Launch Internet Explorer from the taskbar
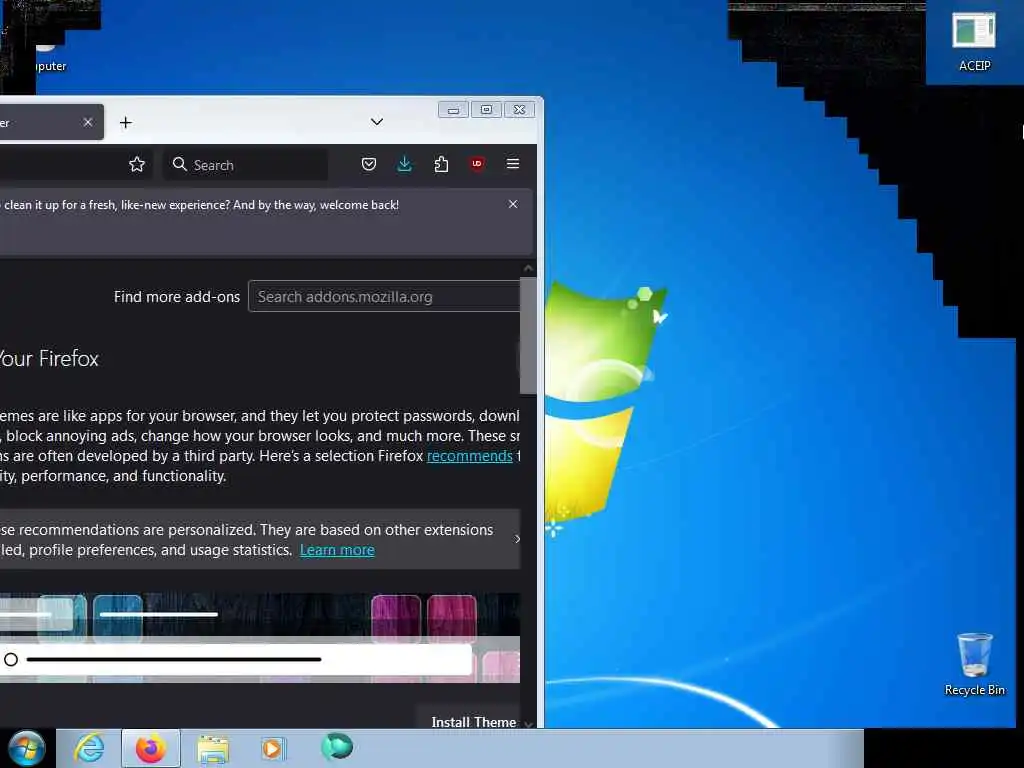 [x=89, y=748]
